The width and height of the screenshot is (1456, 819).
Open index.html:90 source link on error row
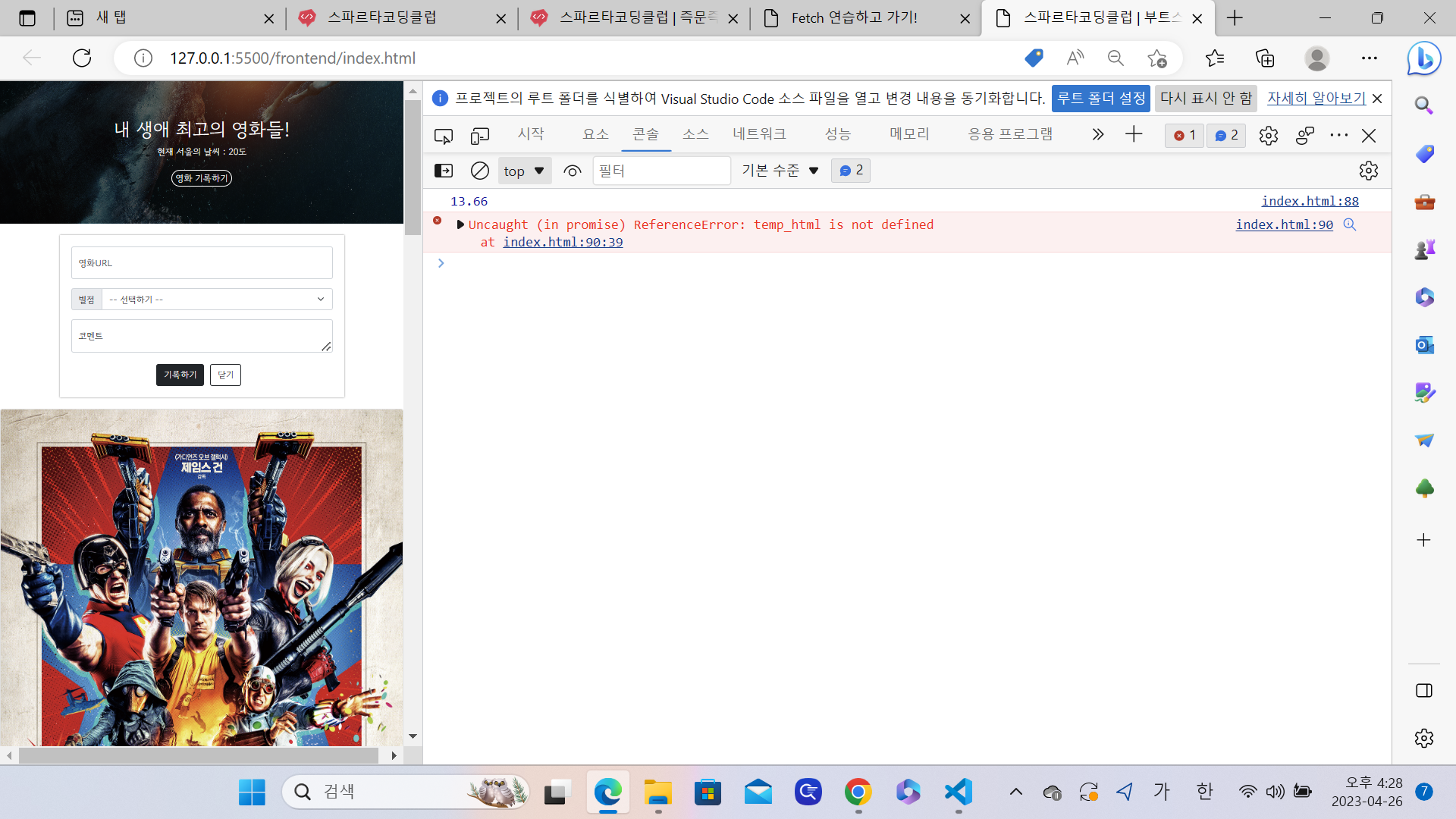pos(1284,224)
